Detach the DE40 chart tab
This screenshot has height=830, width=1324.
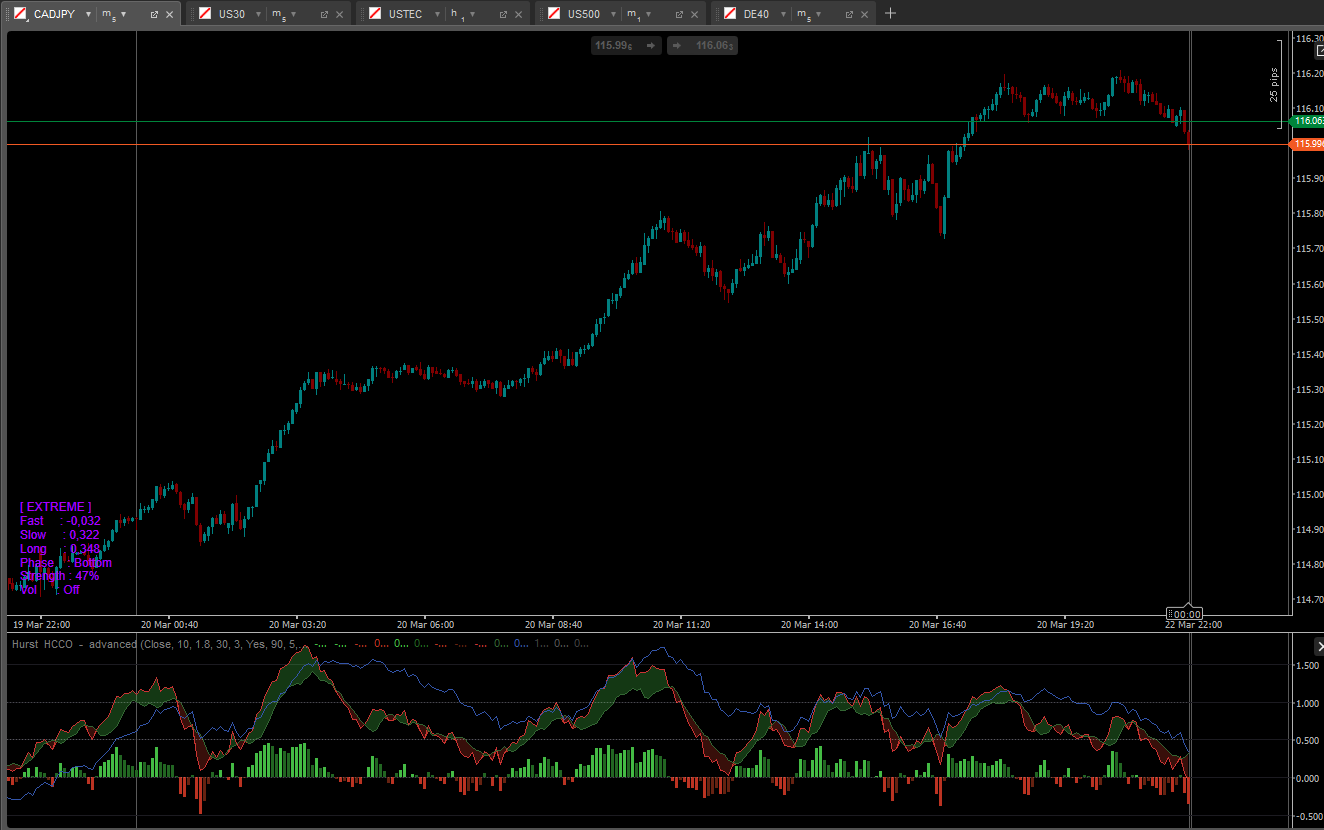click(x=849, y=14)
